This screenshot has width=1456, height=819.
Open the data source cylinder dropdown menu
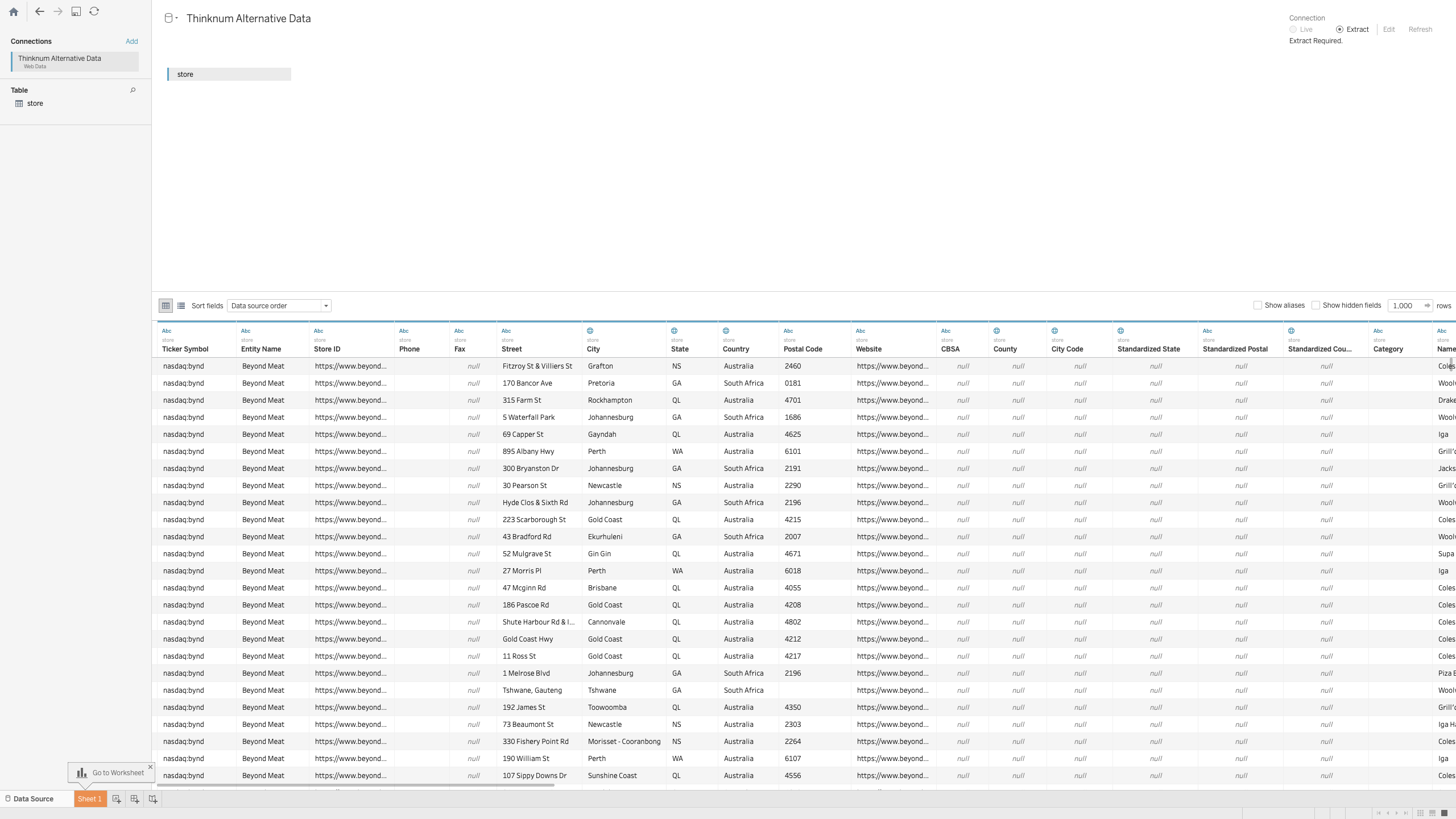(x=171, y=18)
